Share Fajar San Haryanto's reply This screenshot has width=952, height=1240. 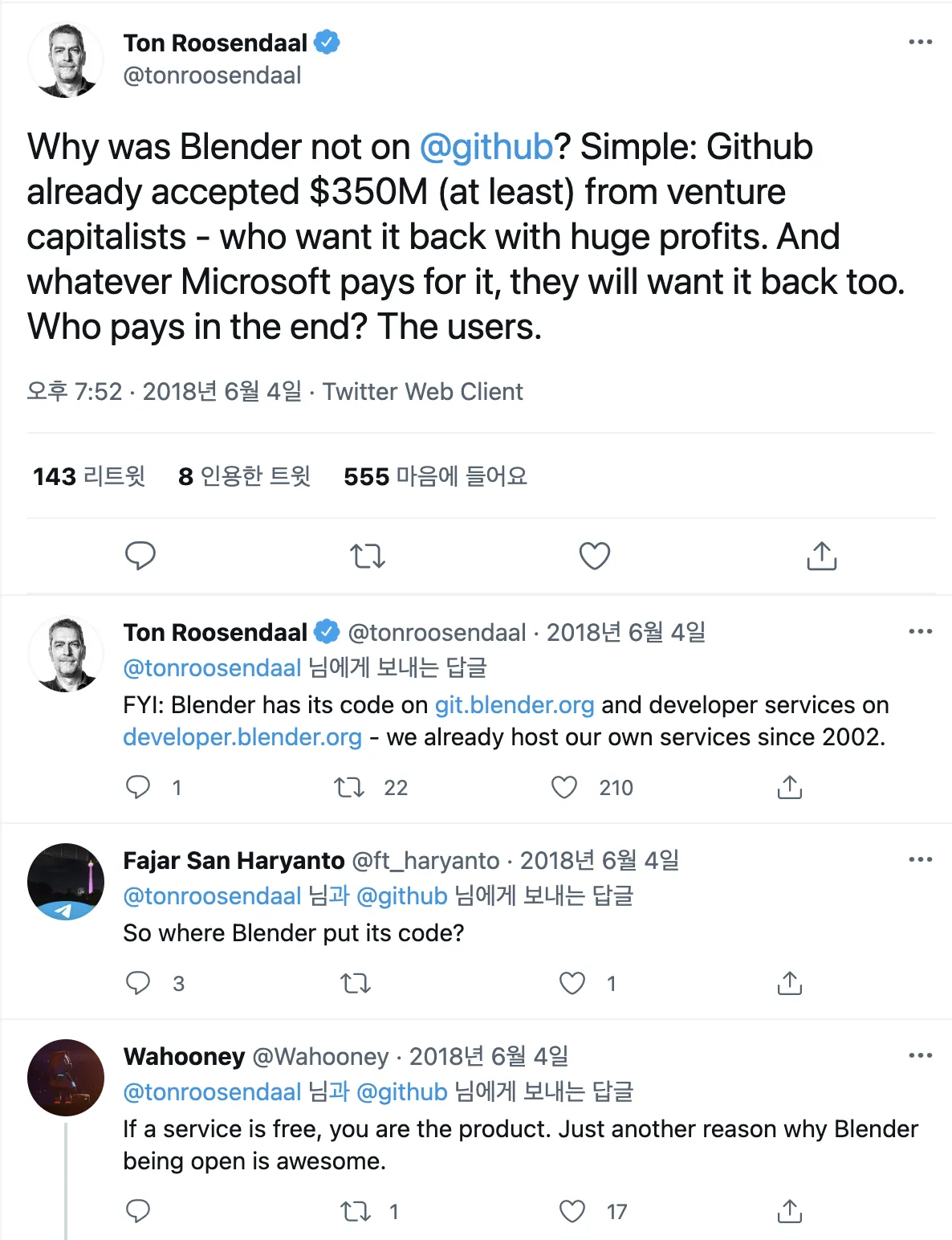790,983
